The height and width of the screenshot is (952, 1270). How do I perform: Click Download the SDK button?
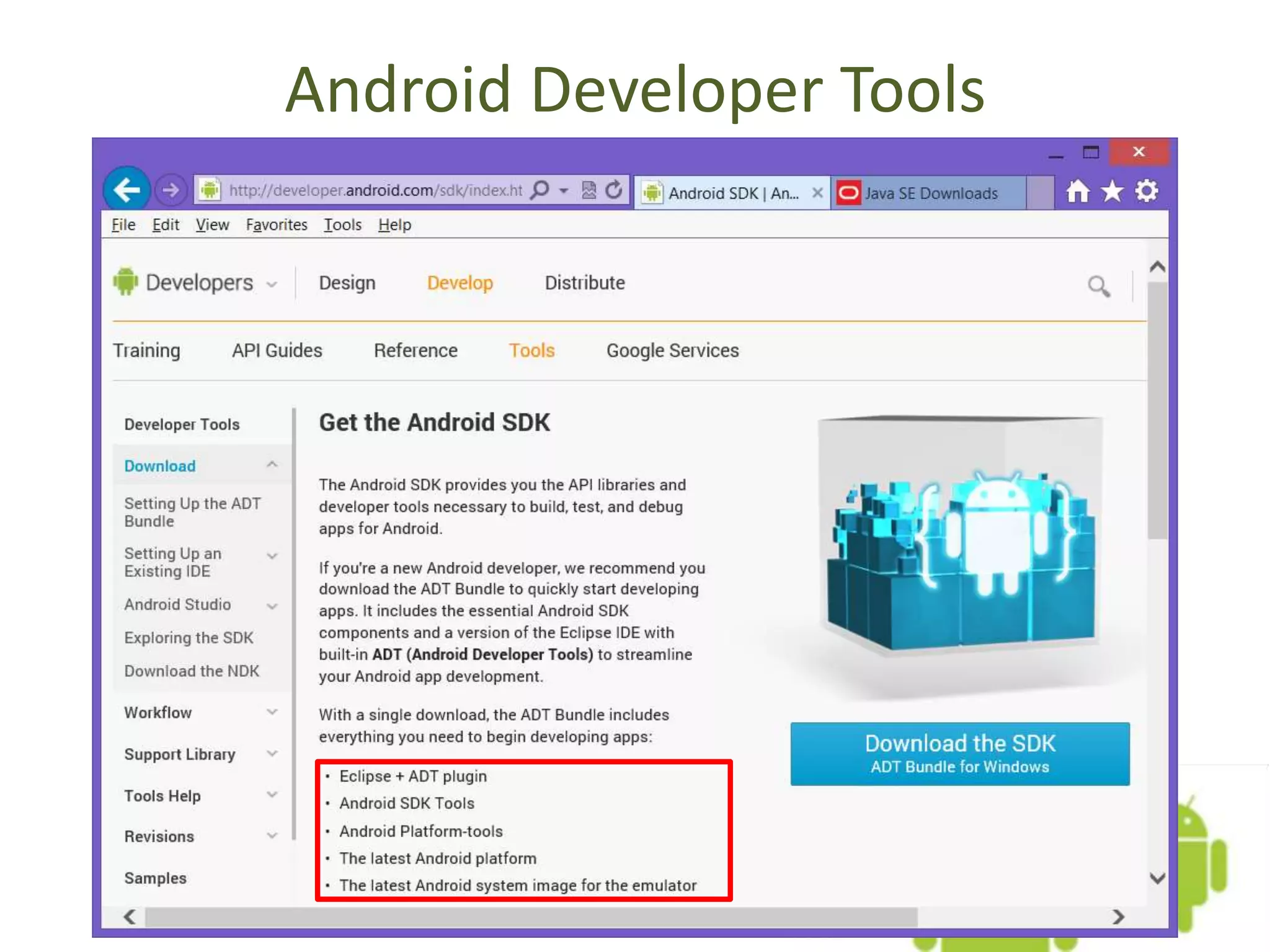pyautogui.click(x=960, y=754)
